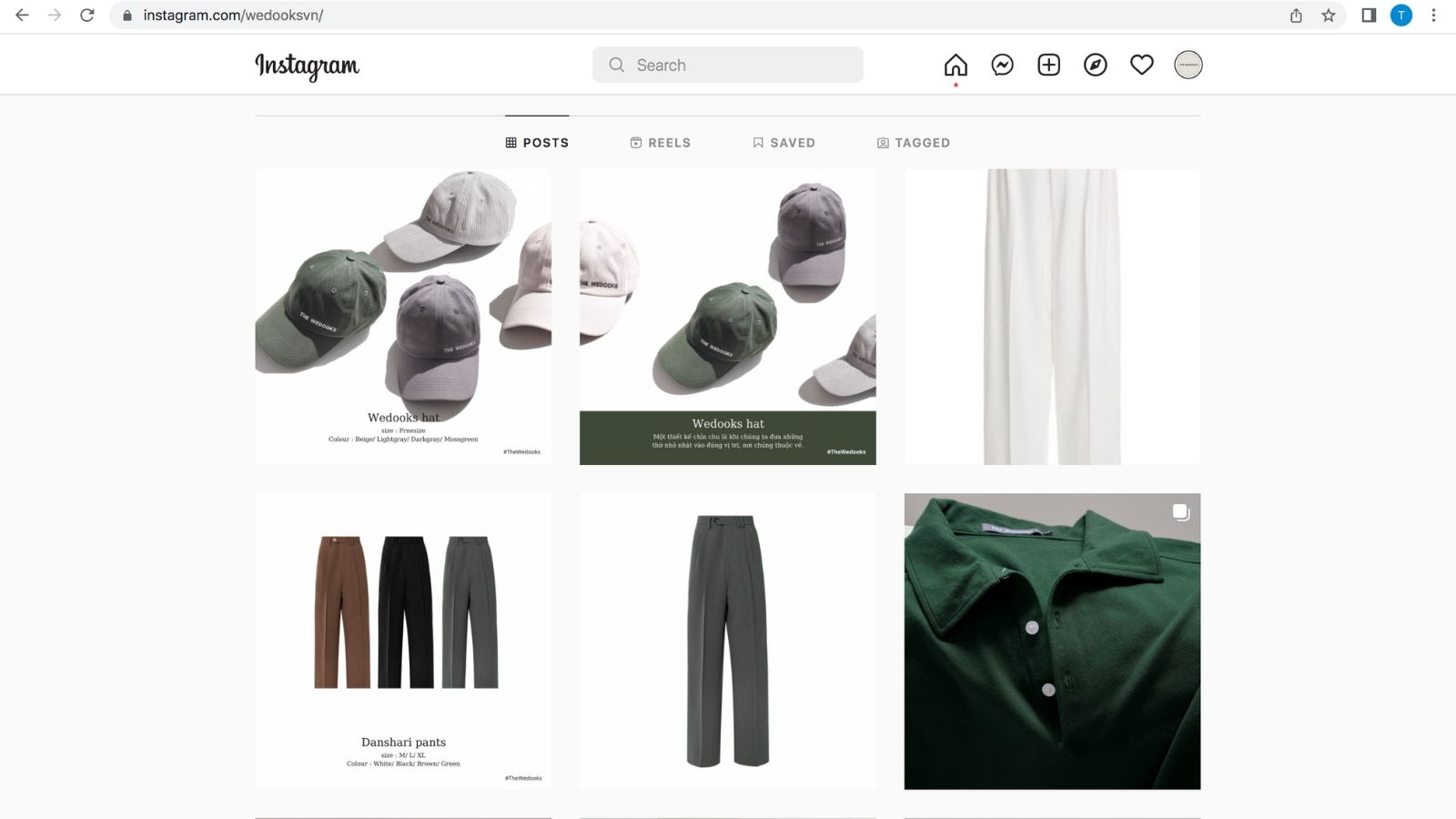
Task: Switch to the REELS tab
Action: click(x=661, y=143)
